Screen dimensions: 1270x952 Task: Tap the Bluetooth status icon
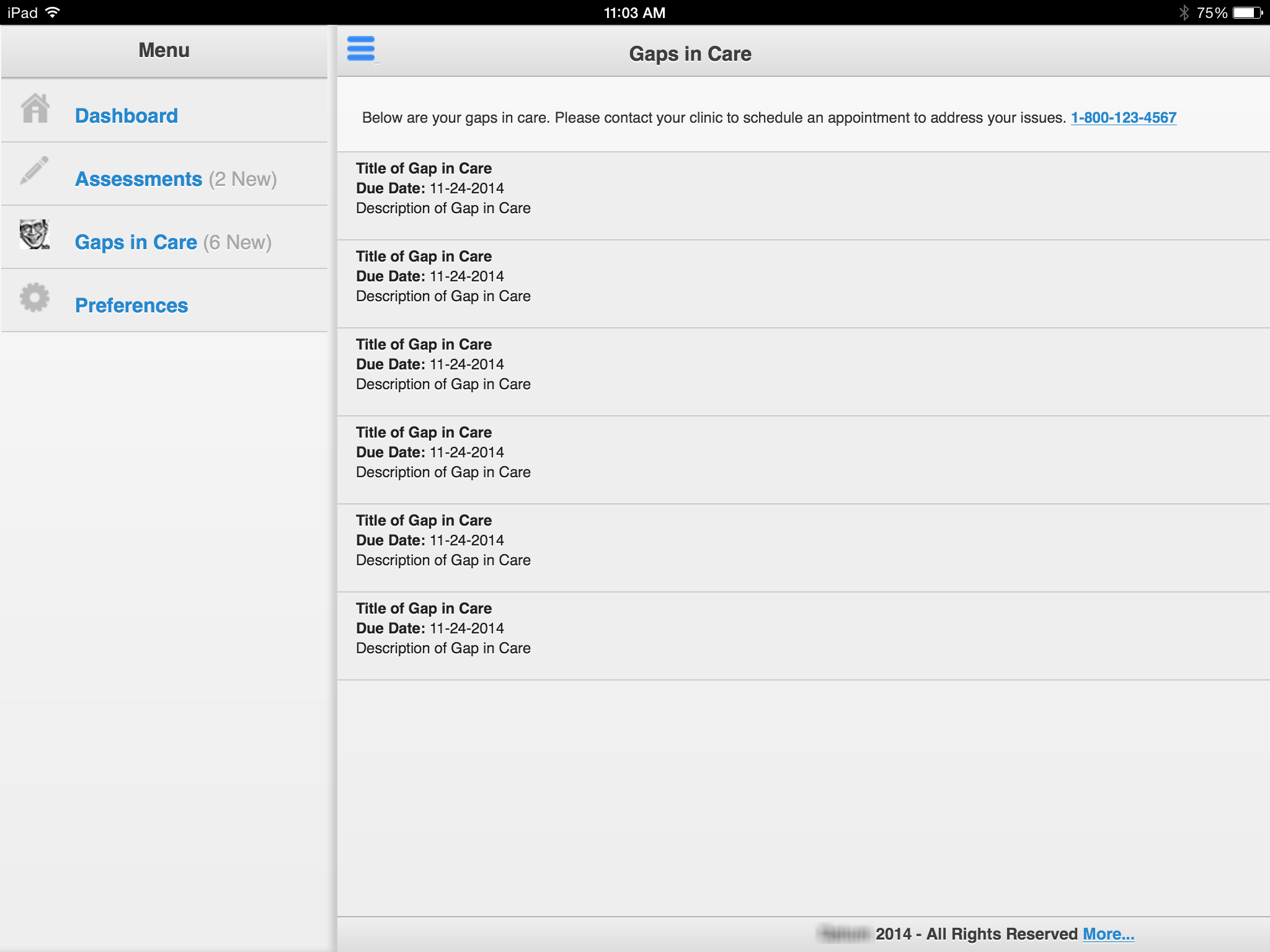click(x=1184, y=12)
